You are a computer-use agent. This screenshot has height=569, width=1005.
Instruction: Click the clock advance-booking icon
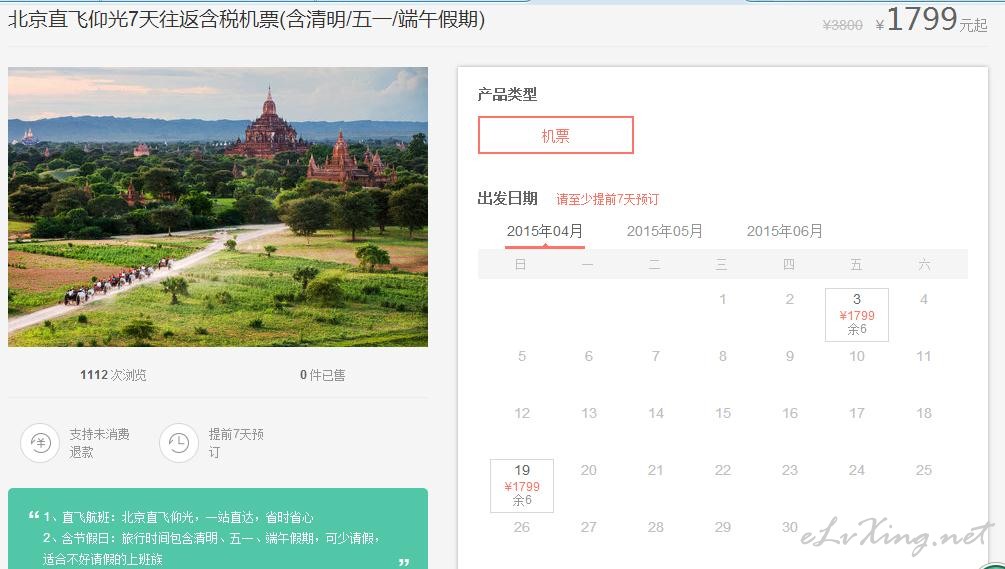click(x=179, y=443)
